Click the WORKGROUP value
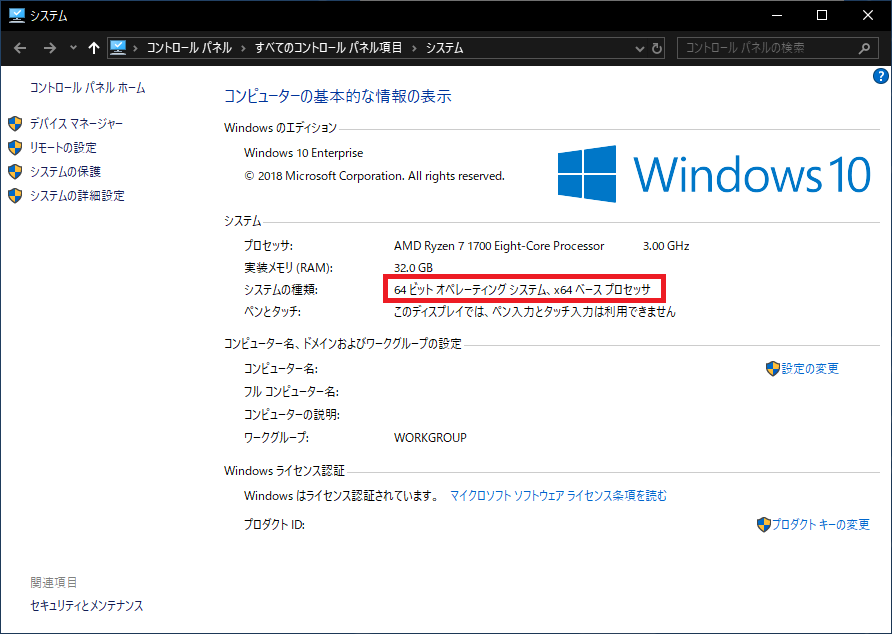 click(430, 438)
